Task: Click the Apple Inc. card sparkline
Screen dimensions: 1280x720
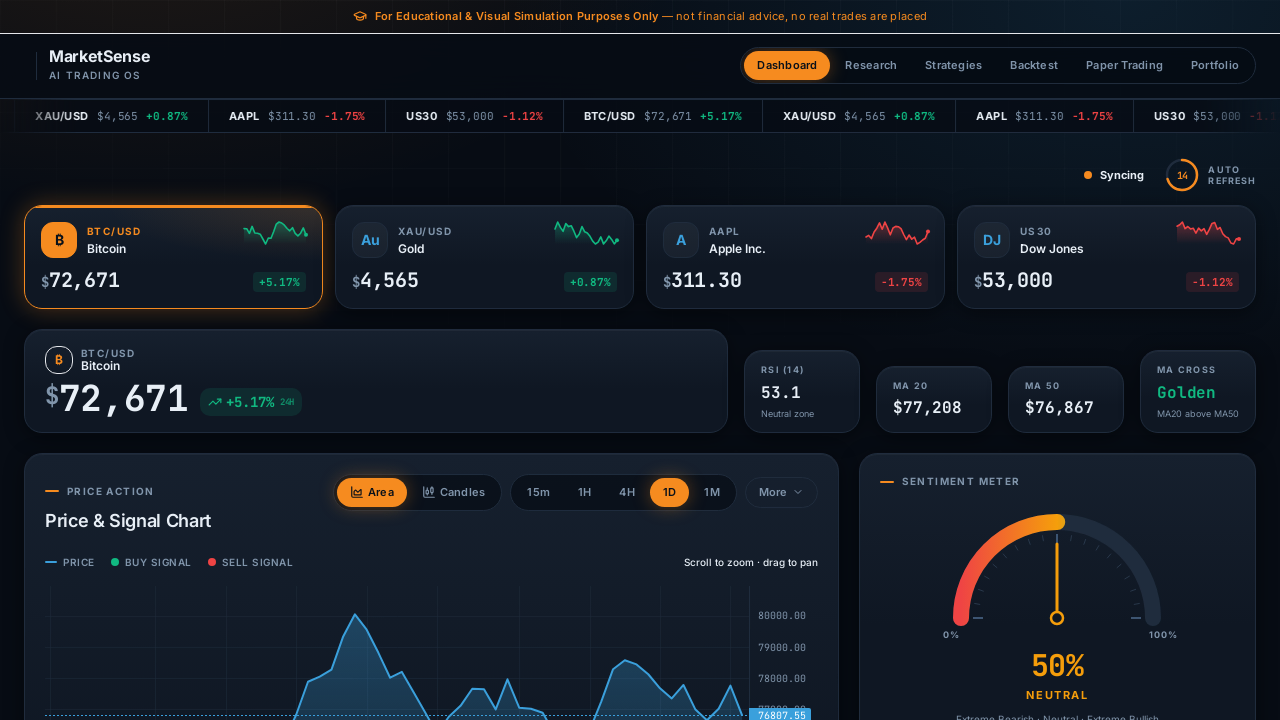Action: point(897,233)
